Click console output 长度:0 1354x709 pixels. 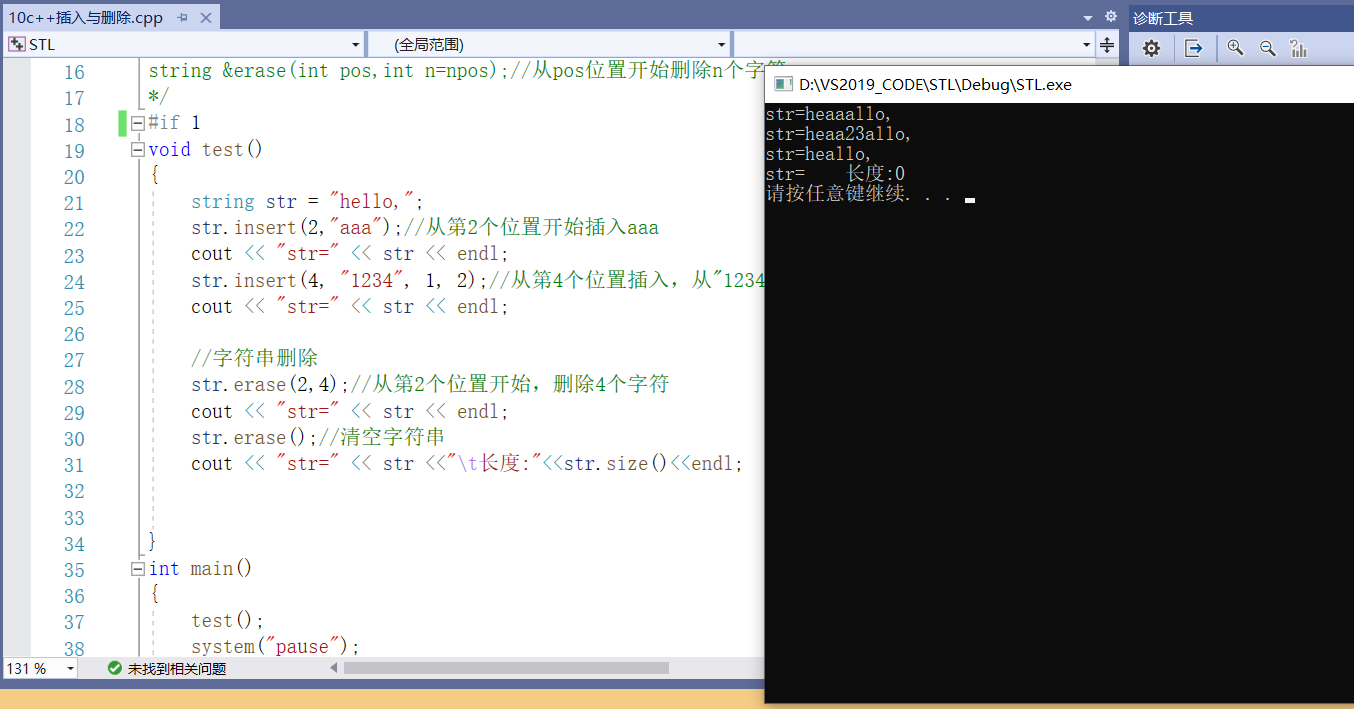[876, 174]
